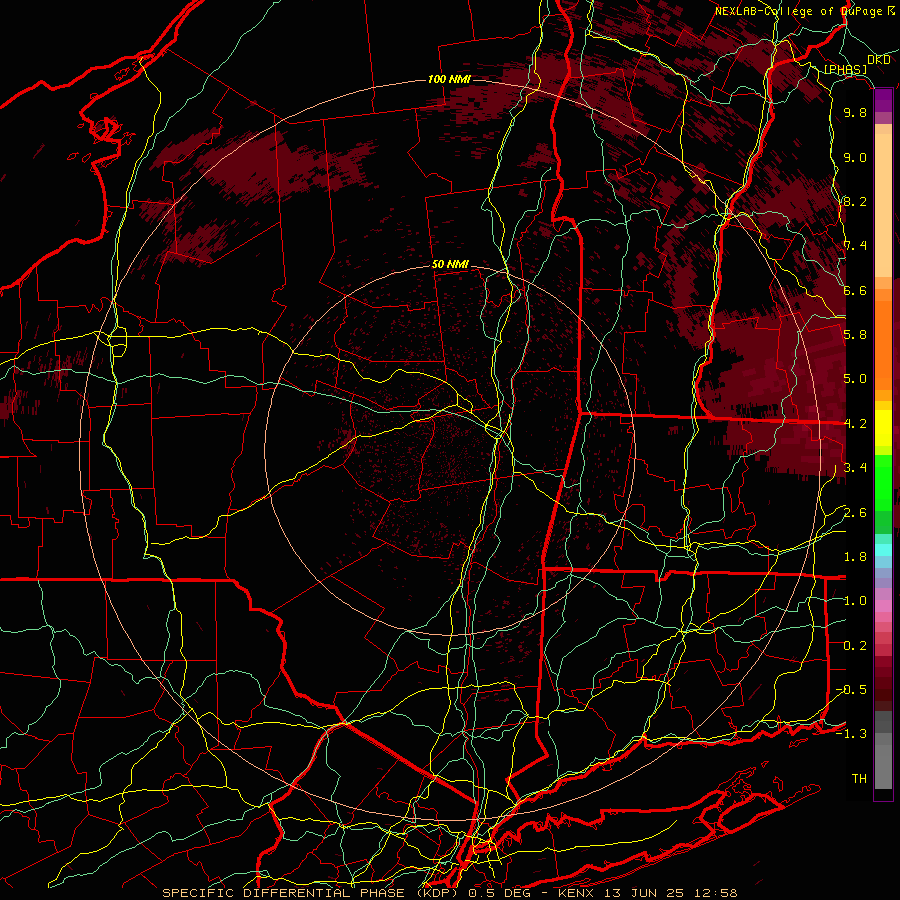Image resolution: width=900 pixels, height=900 pixels.
Task: Click the 4.2 value on the color scale
Action: 855,424
